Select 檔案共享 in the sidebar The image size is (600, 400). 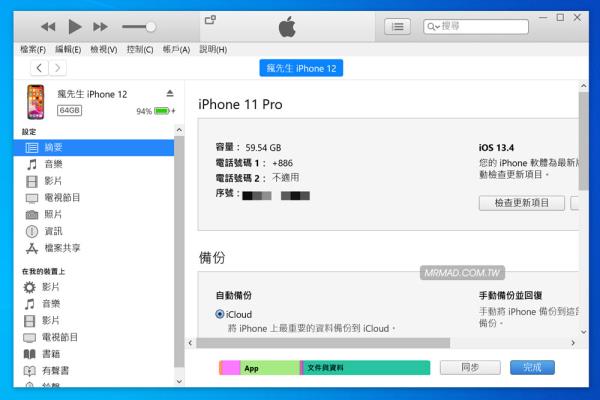93,248
